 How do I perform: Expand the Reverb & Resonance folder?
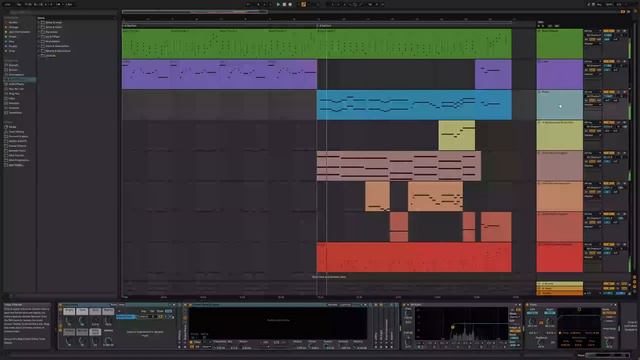coord(39,51)
